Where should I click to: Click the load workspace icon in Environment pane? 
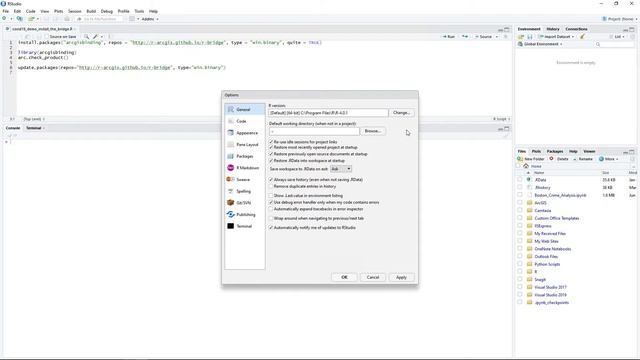[521, 37]
